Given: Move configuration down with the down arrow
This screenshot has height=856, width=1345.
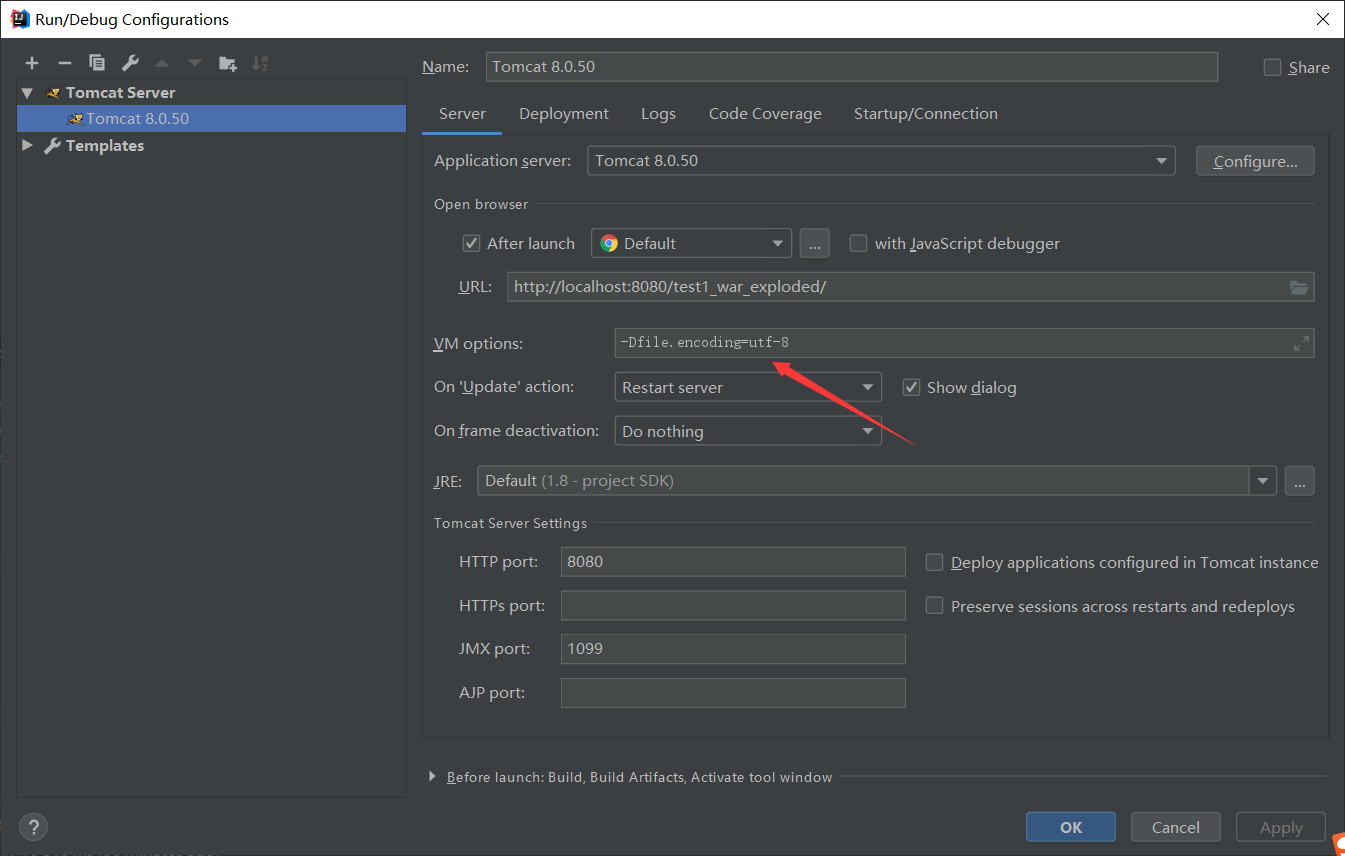Looking at the screenshot, I should pyautogui.click(x=195, y=63).
